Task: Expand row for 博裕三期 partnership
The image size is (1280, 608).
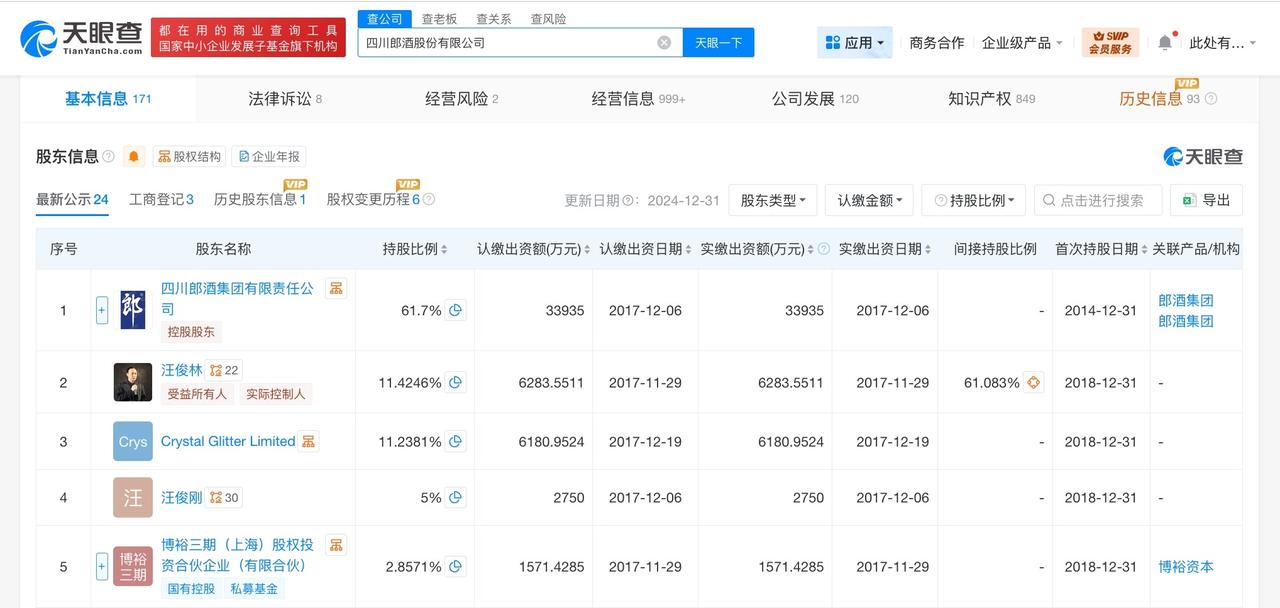Action: coord(102,566)
